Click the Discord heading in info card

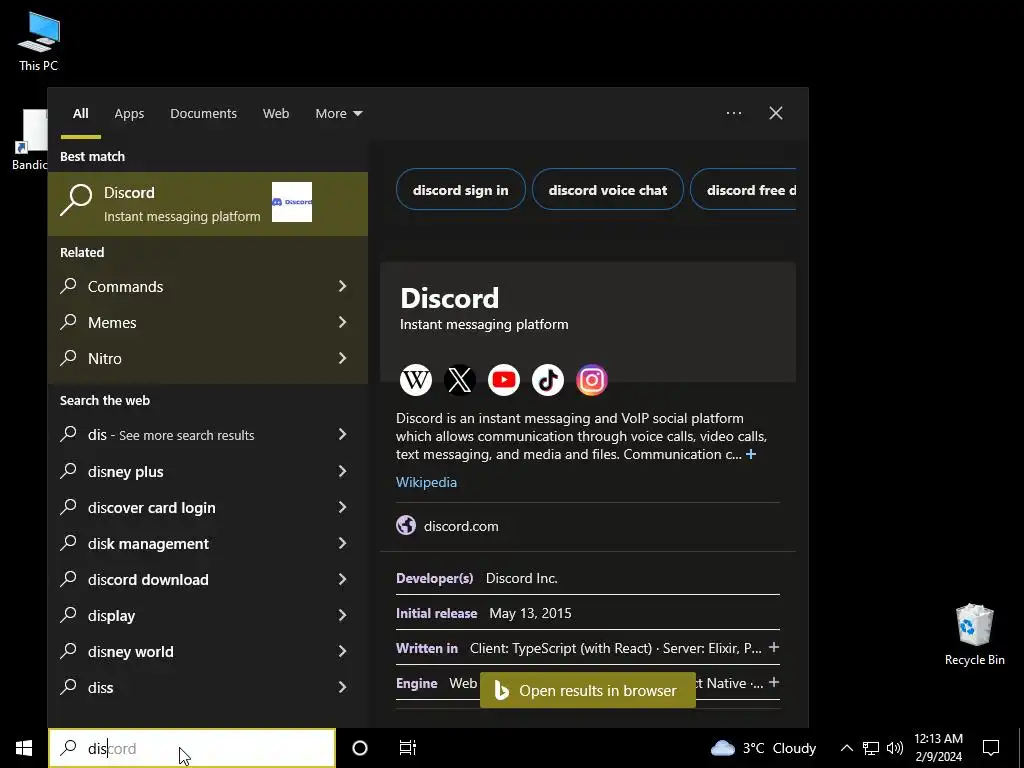(x=449, y=298)
